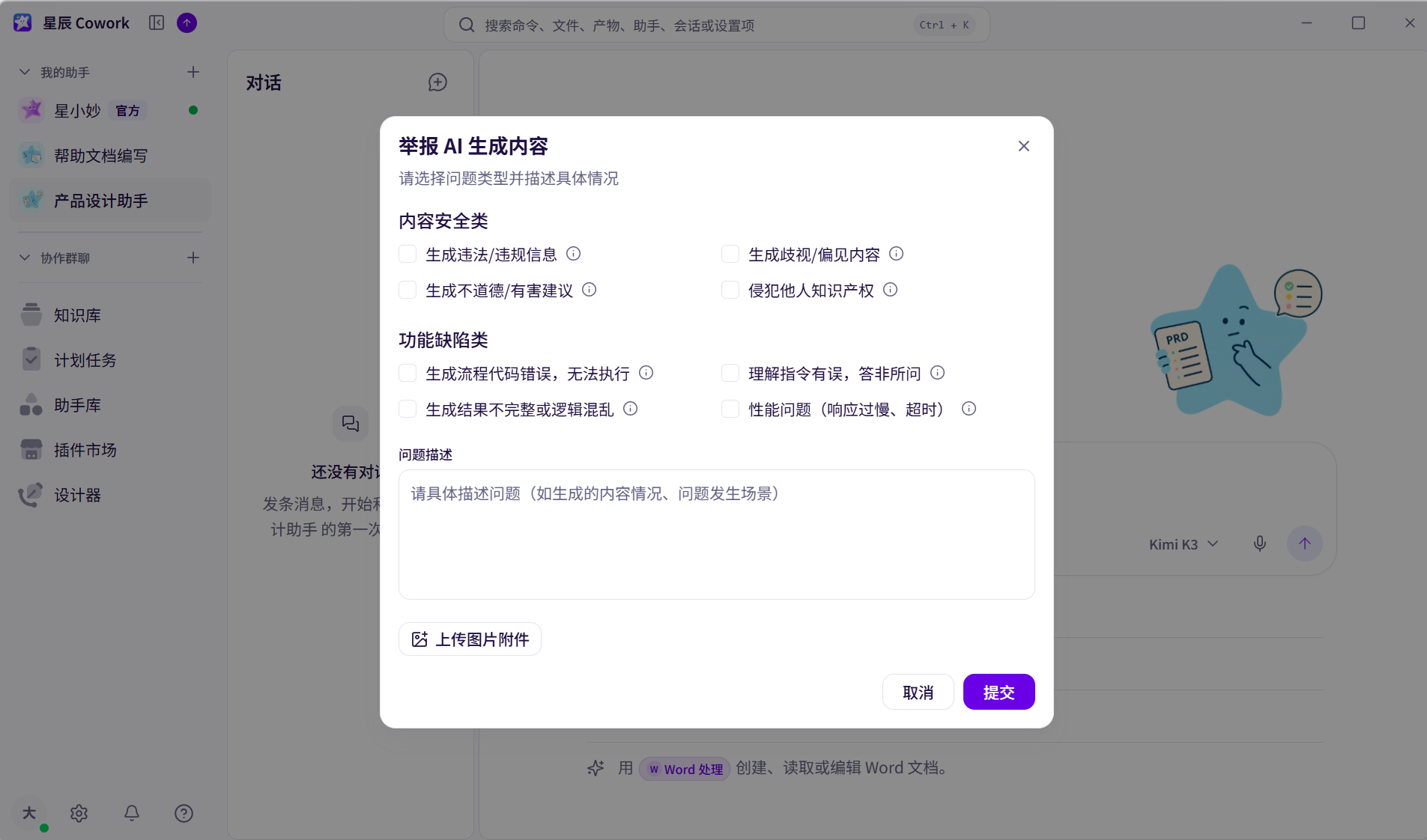Click the purple upgrade arrow icon

[187, 23]
